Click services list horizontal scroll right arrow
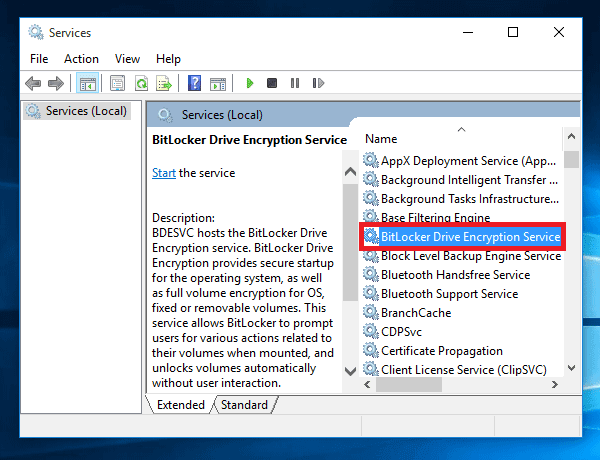 pos(555,384)
